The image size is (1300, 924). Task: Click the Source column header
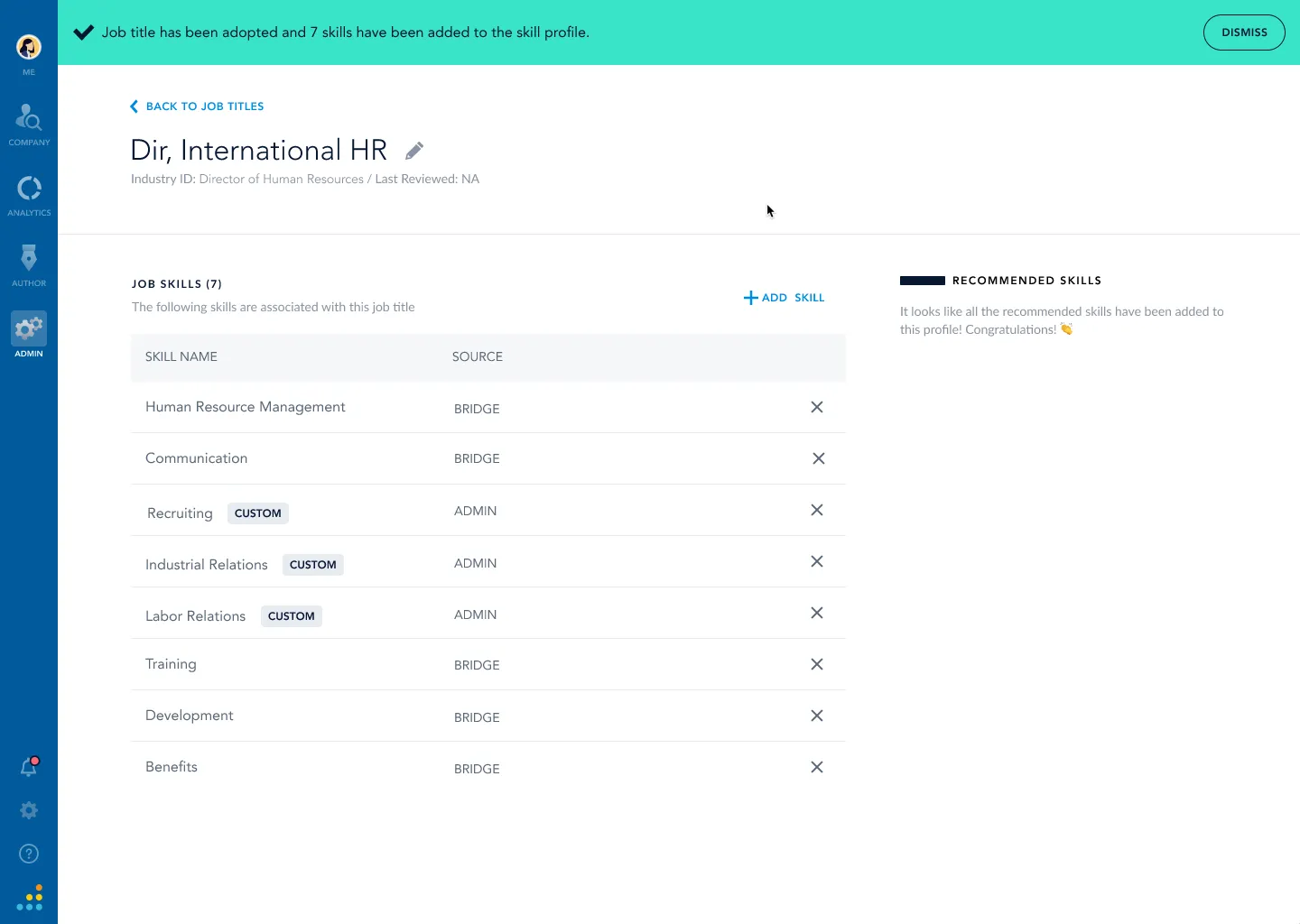(478, 356)
